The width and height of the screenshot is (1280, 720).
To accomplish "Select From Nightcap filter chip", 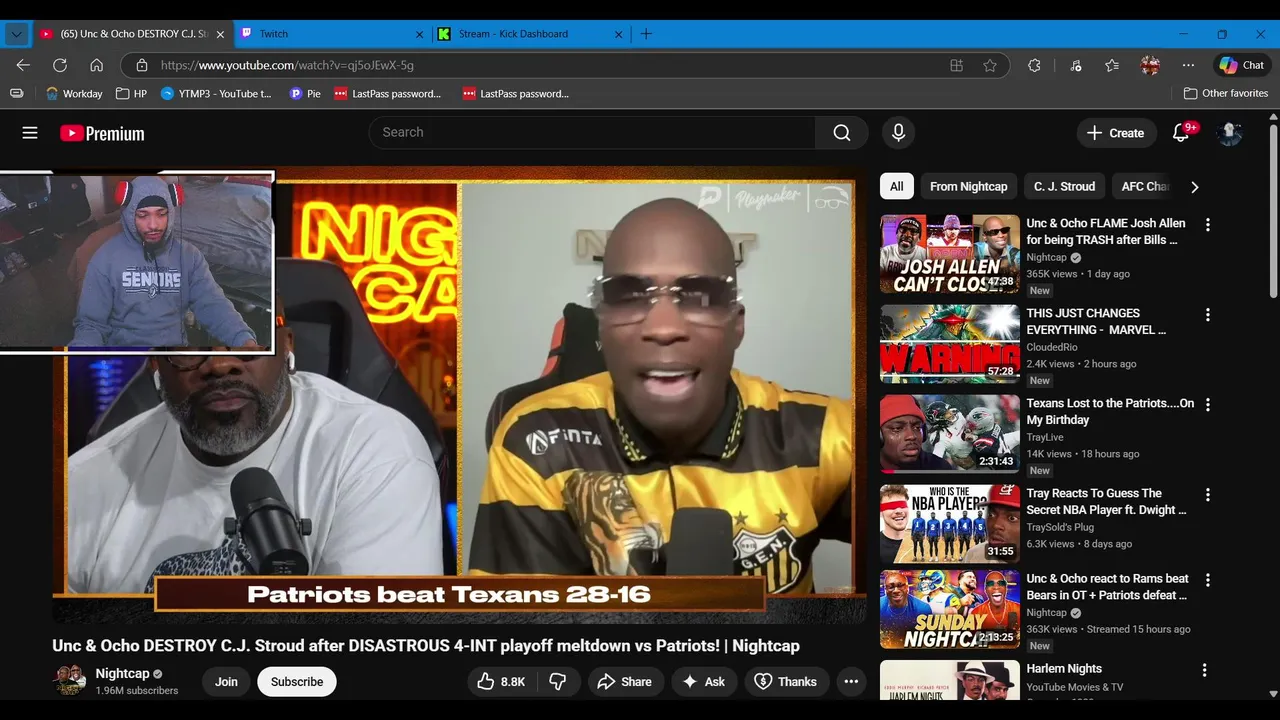I will tap(968, 186).
